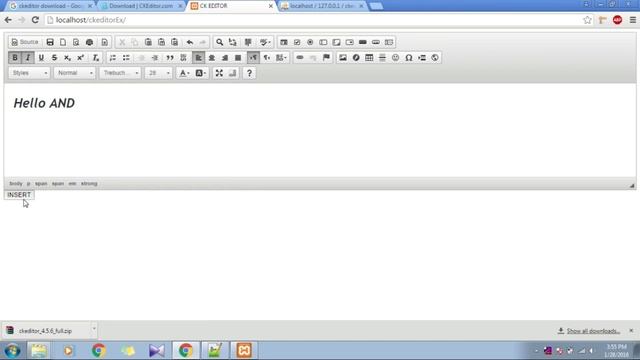
Task: Open the spell checker dropdown
Action: (265, 42)
